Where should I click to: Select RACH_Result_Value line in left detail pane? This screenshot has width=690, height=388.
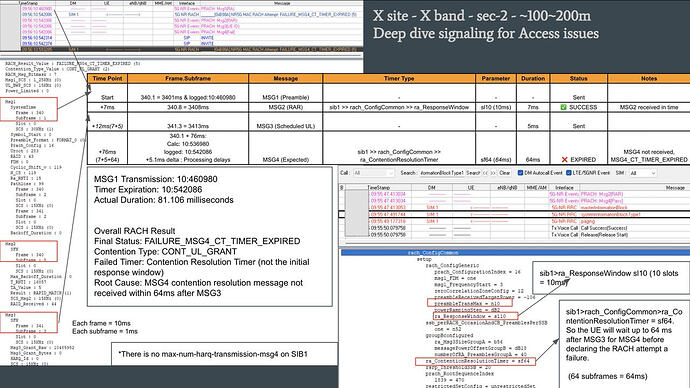click(73, 63)
